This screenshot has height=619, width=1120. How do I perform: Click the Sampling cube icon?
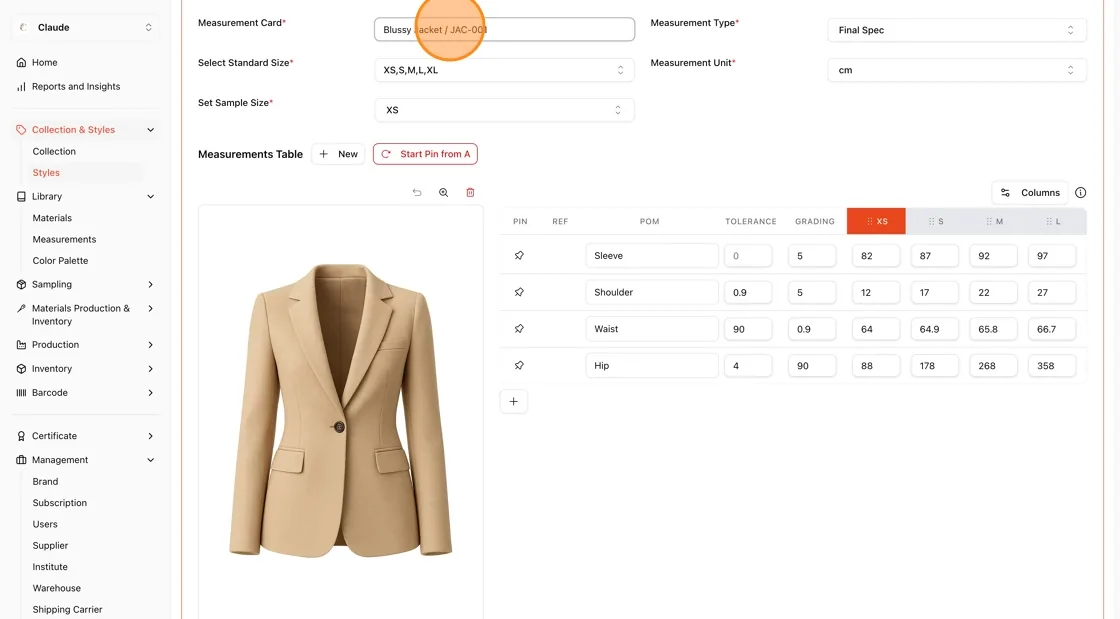[x=21, y=284]
